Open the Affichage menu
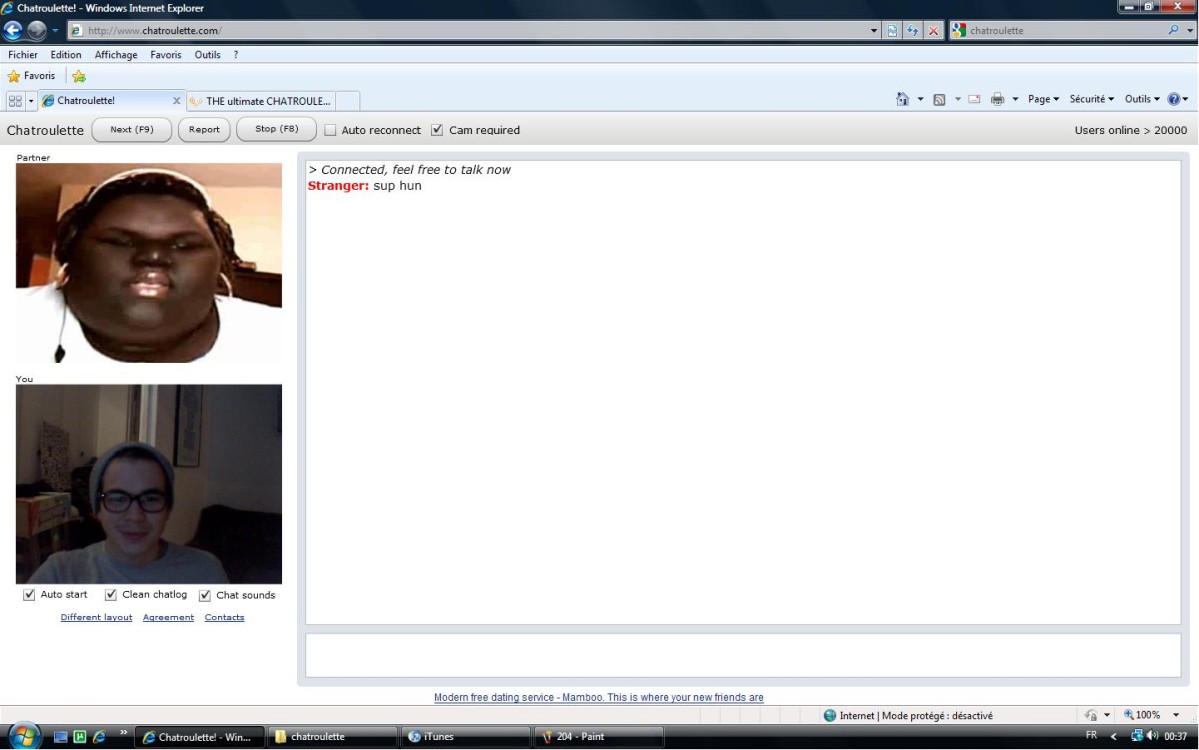The image size is (1199, 750). tap(116, 55)
